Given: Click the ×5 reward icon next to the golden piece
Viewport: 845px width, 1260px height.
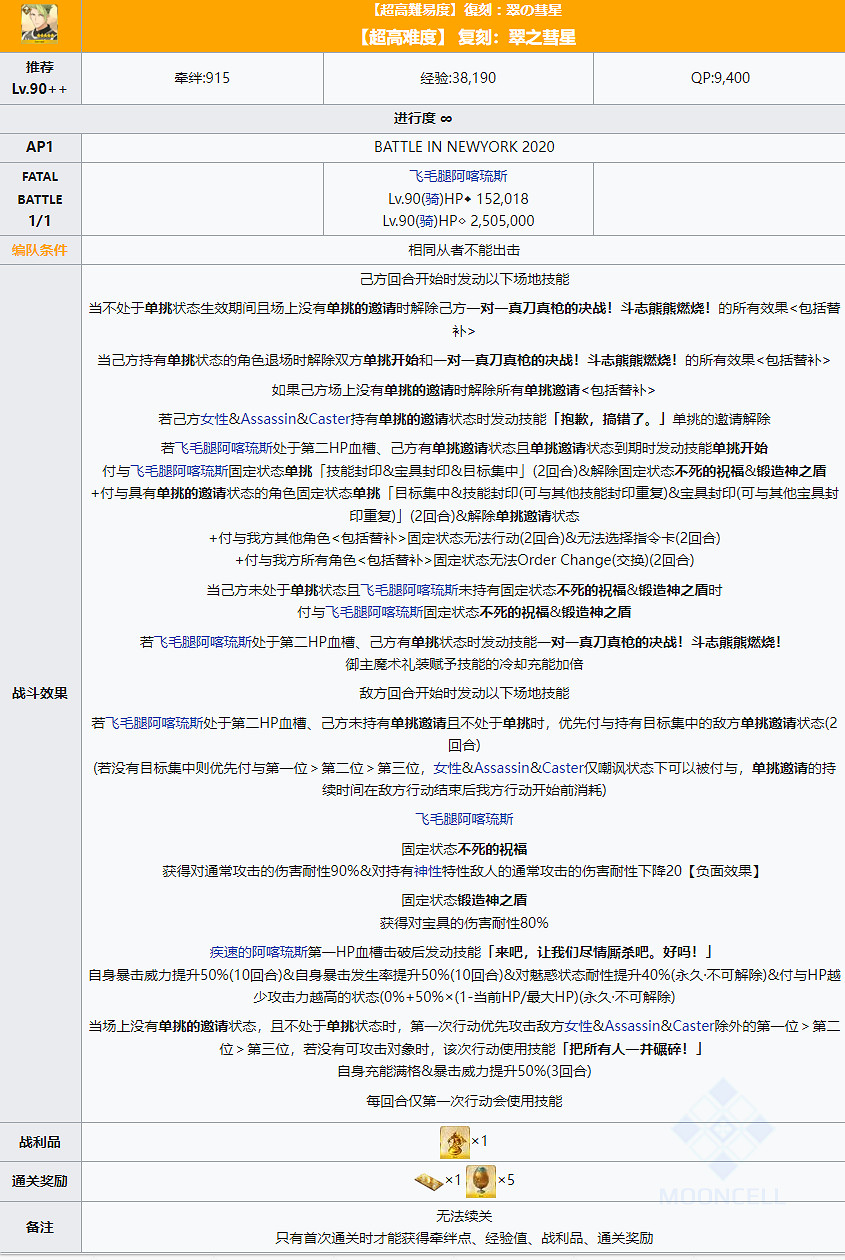Looking at the screenshot, I should pyautogui.click(x=480, y=1181).
